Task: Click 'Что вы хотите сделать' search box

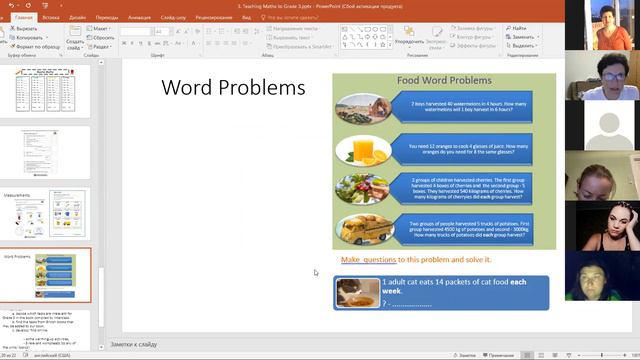Action: coord(289,18)
